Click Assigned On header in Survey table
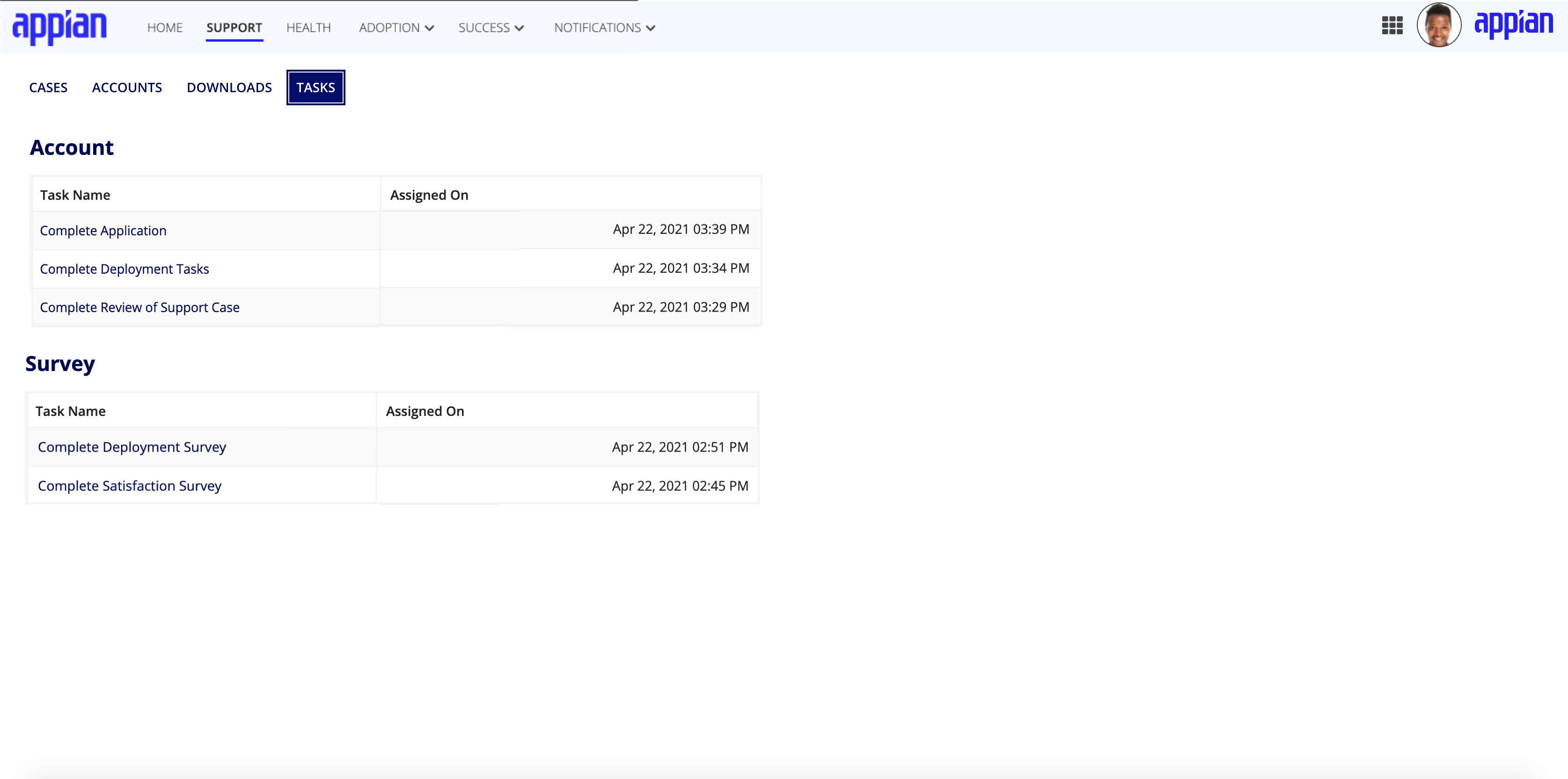The image size is (1568, 779). click(425, 411)
